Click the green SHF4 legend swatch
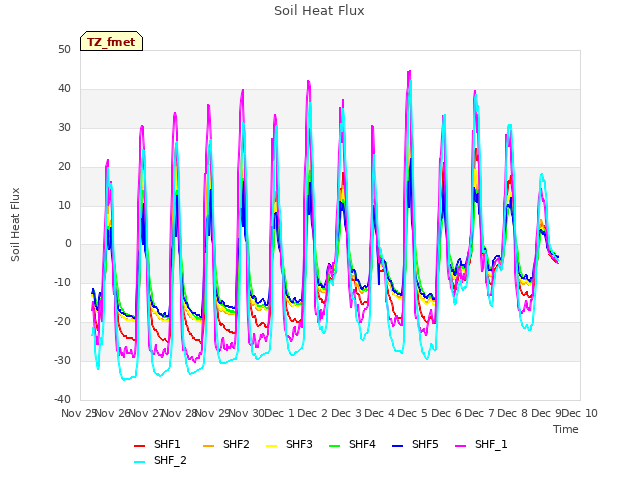Screen dimensions: 640x480 coord(335,446)
